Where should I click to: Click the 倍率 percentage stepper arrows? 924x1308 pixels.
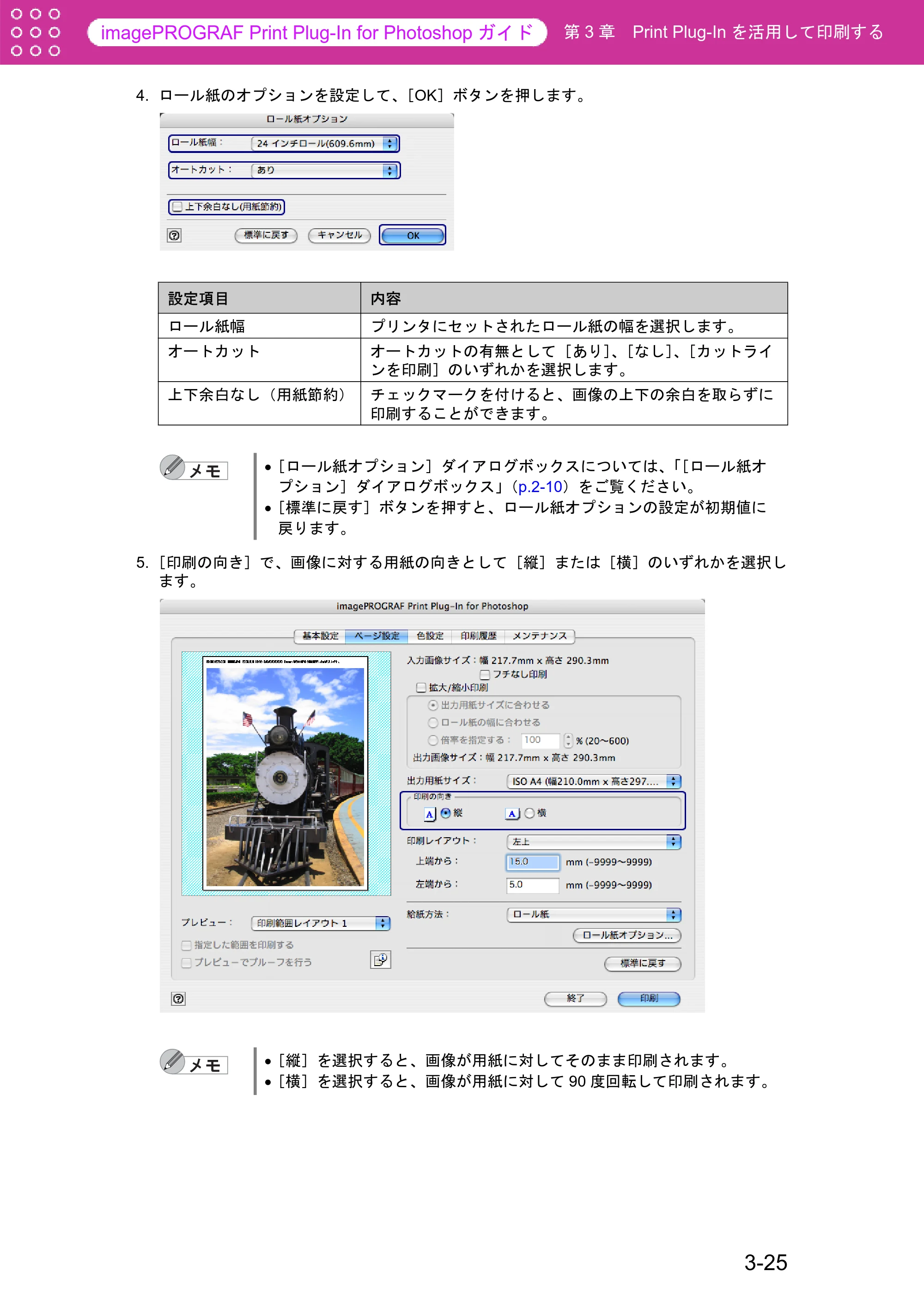tap(568, 740)
